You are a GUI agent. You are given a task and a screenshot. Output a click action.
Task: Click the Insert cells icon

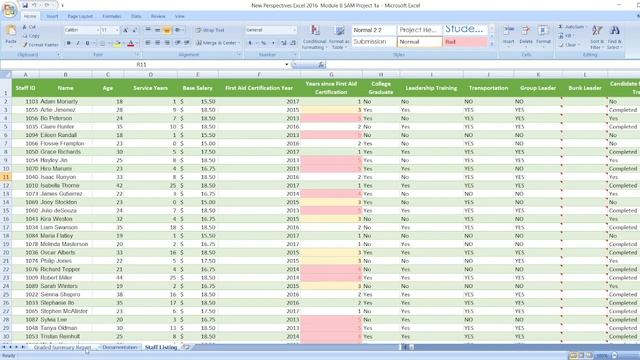point(509,35)
